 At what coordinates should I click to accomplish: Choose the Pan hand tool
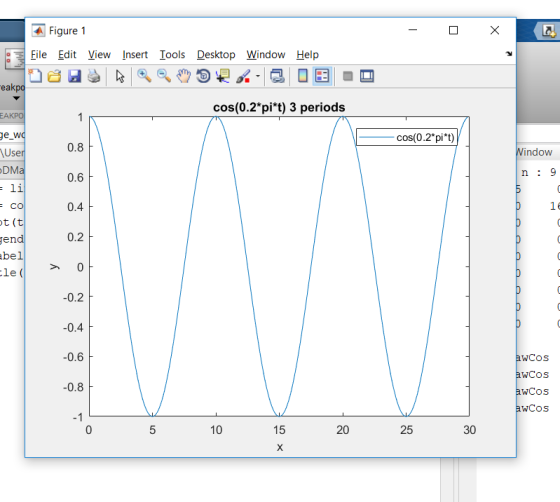coord(184,76)
